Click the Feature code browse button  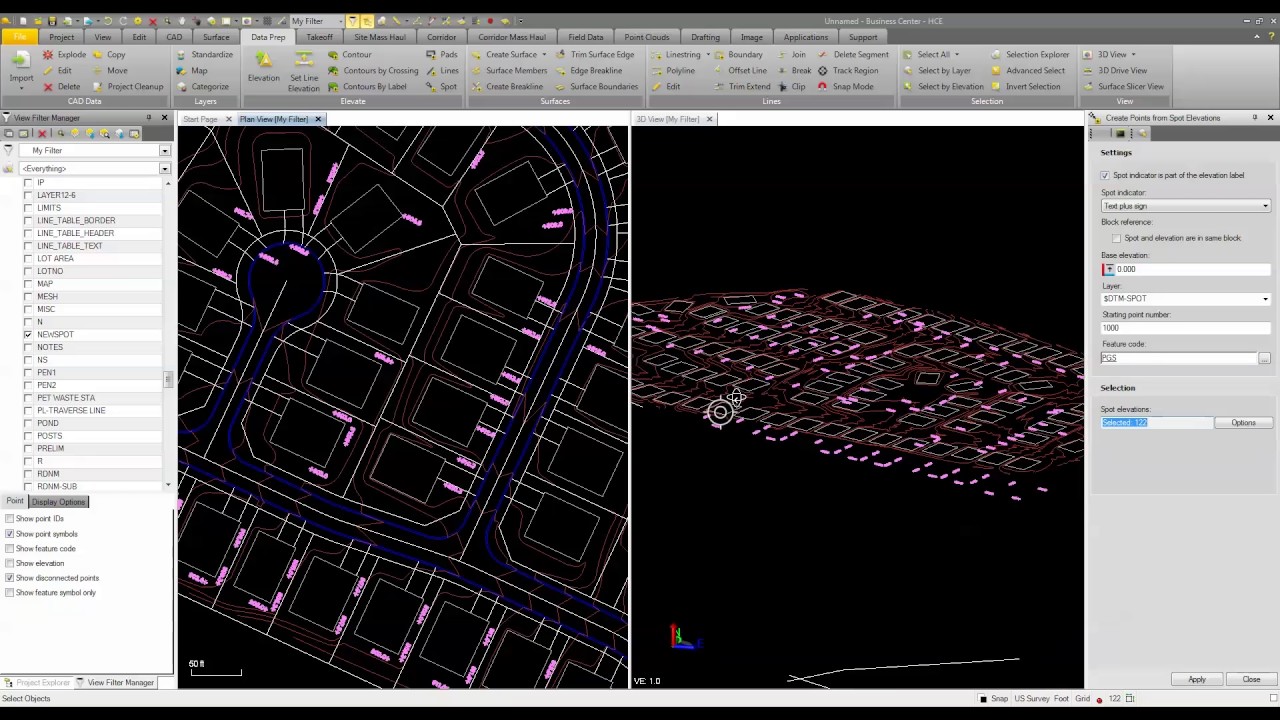pos(1264,358)
